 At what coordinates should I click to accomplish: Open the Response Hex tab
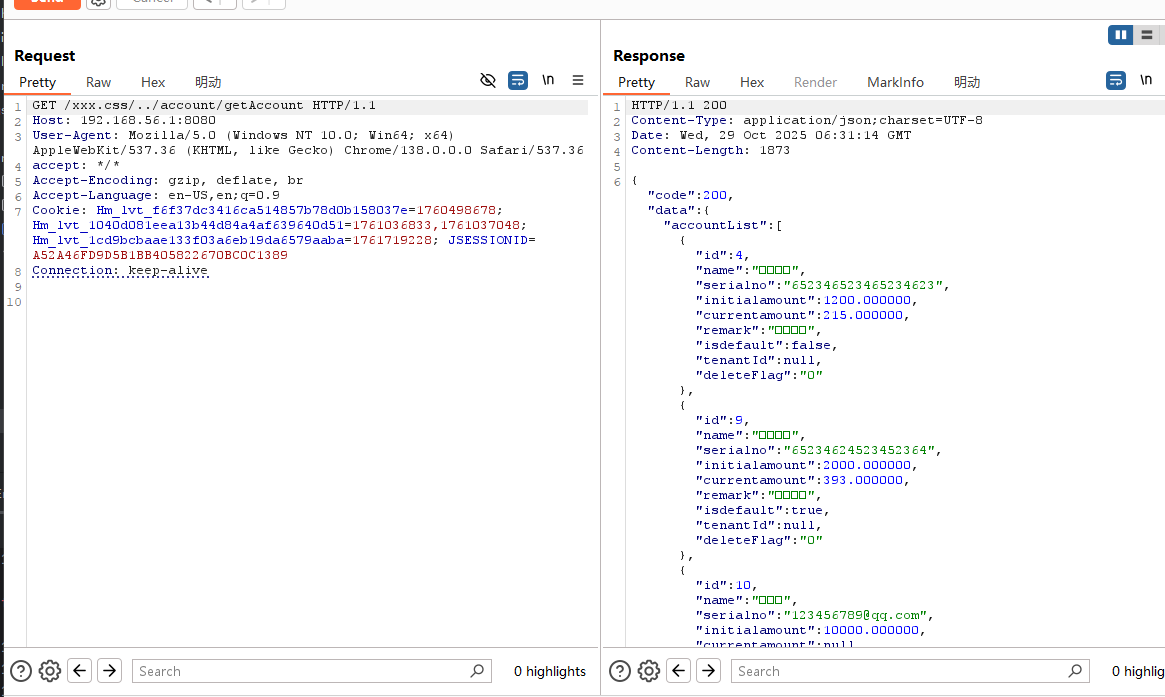point(752,82)
